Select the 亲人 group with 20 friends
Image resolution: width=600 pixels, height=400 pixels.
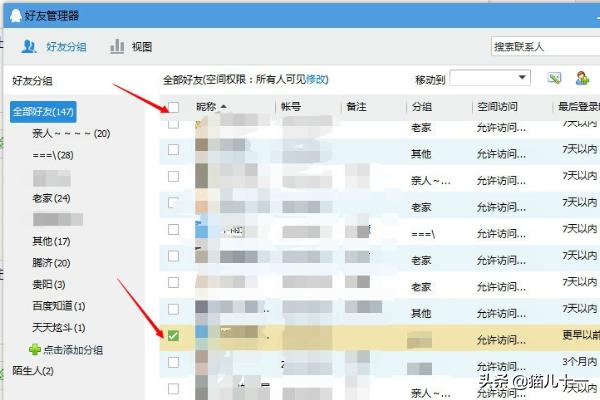click(70, 133)
